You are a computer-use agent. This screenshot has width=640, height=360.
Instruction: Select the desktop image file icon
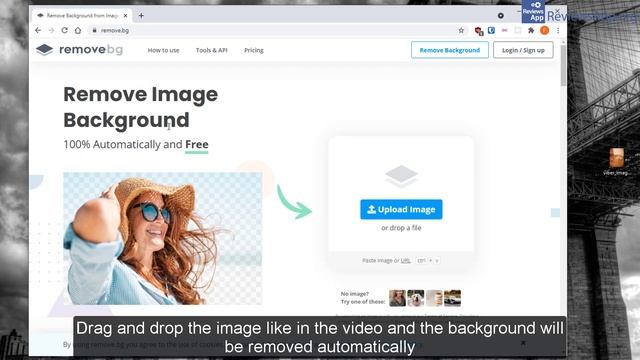tap(616, 162)
